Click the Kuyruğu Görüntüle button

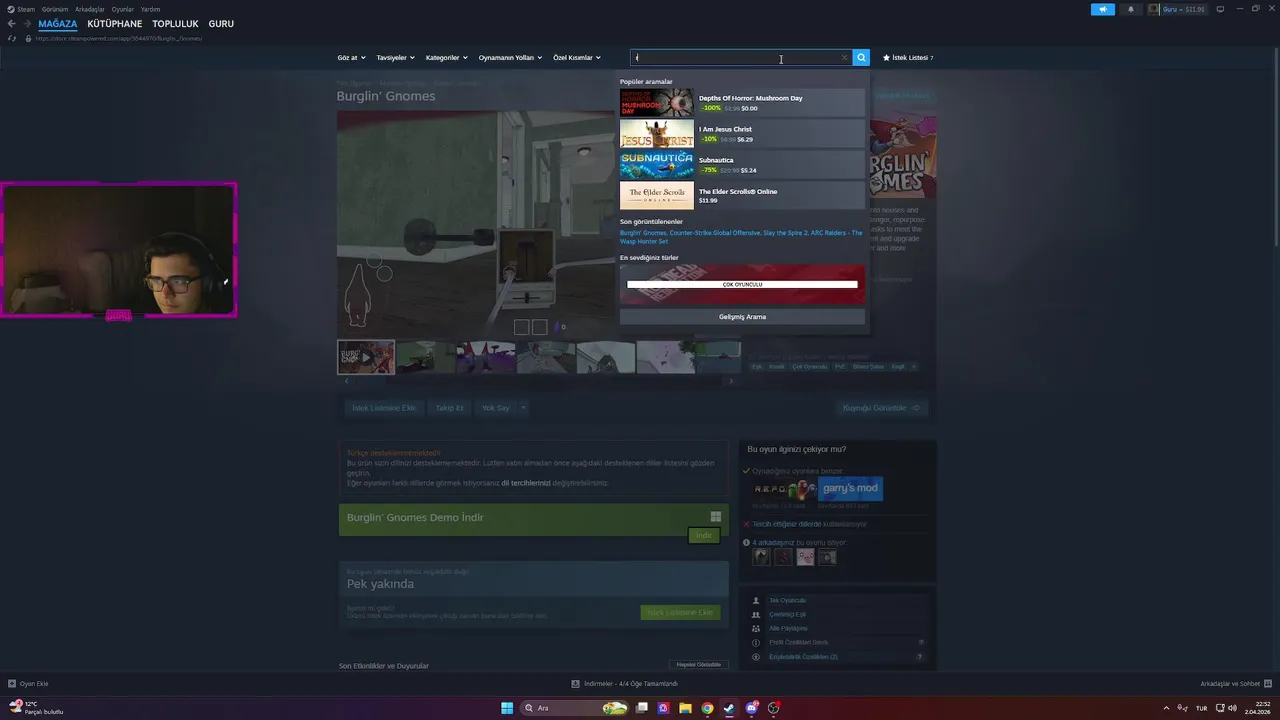882,408
